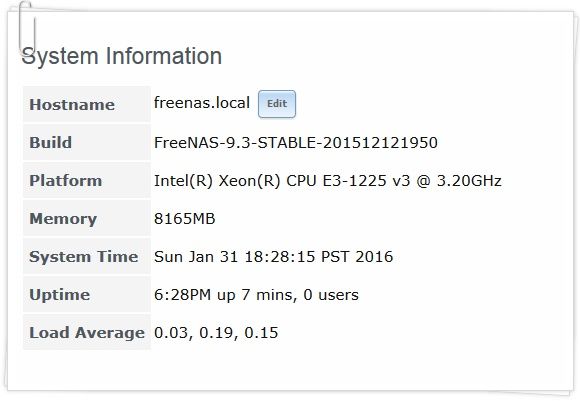
Task: Click the Load Average label cell
Action: (87, 333)
